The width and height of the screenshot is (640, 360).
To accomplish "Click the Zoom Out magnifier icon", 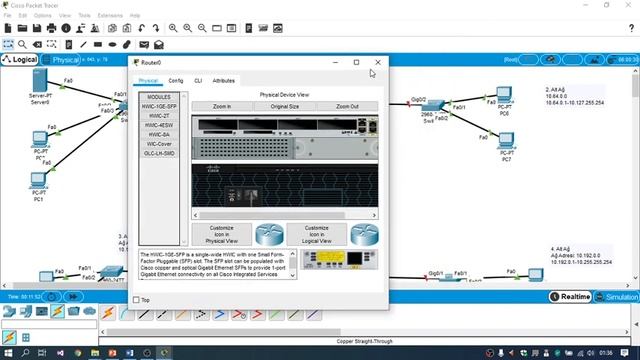I will pyautogui.click(x=202, y=28).
